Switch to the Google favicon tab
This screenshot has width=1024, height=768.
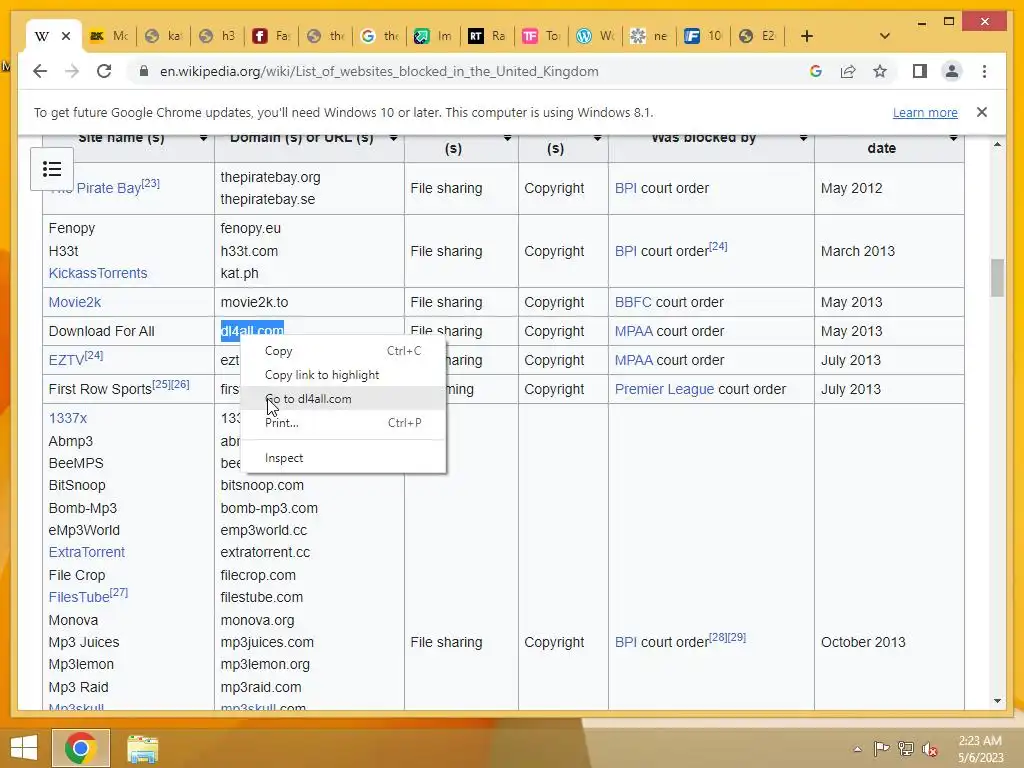point(379,36)
